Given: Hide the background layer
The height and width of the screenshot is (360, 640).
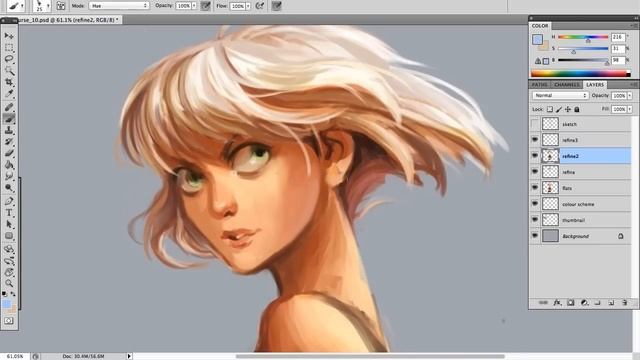Looking at the screenshot, I should (535, 236).
